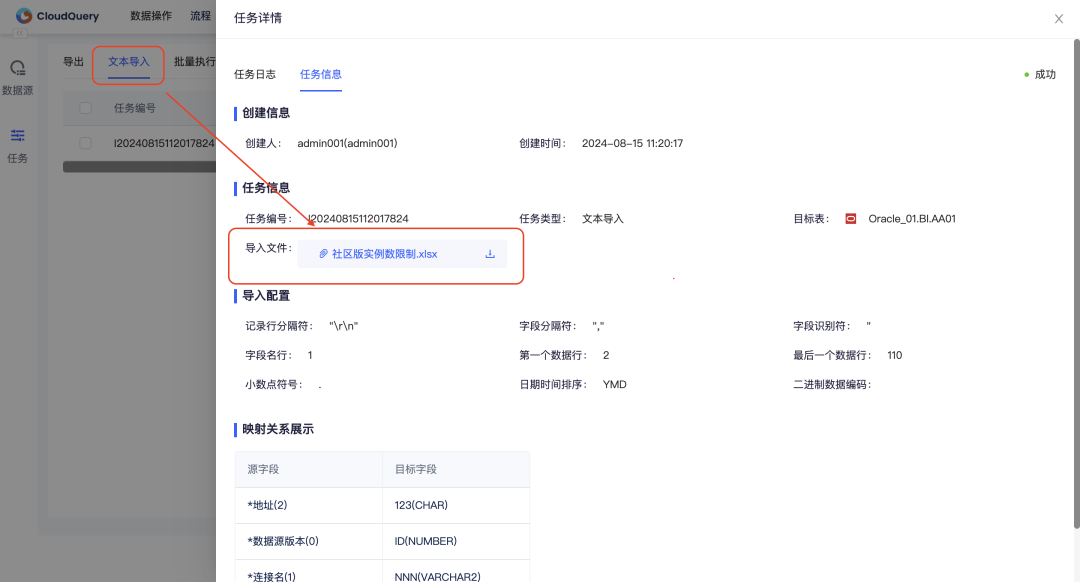Click the NNN(VARCHAR2) target field cell
This screenshot has width=1080, height=582.
point(456,572)
